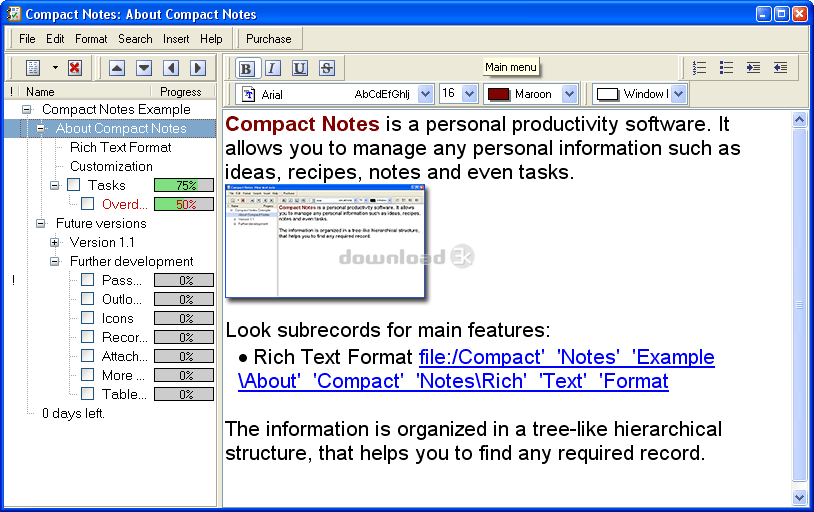This screenshot has width=814, height=512.
Task: Open the Maroon text color dropdown
Action: (569, 94)
